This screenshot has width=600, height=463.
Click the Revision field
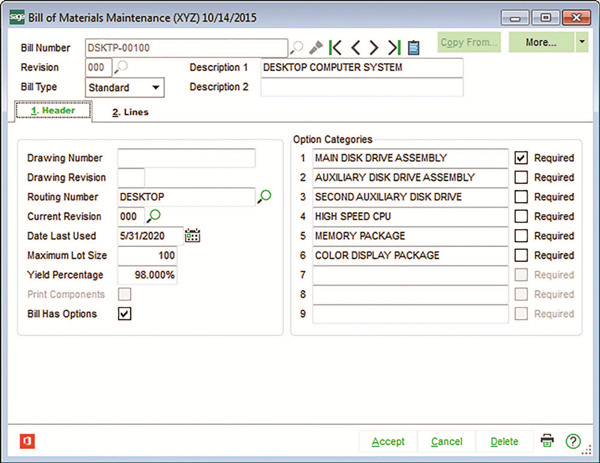98,67
